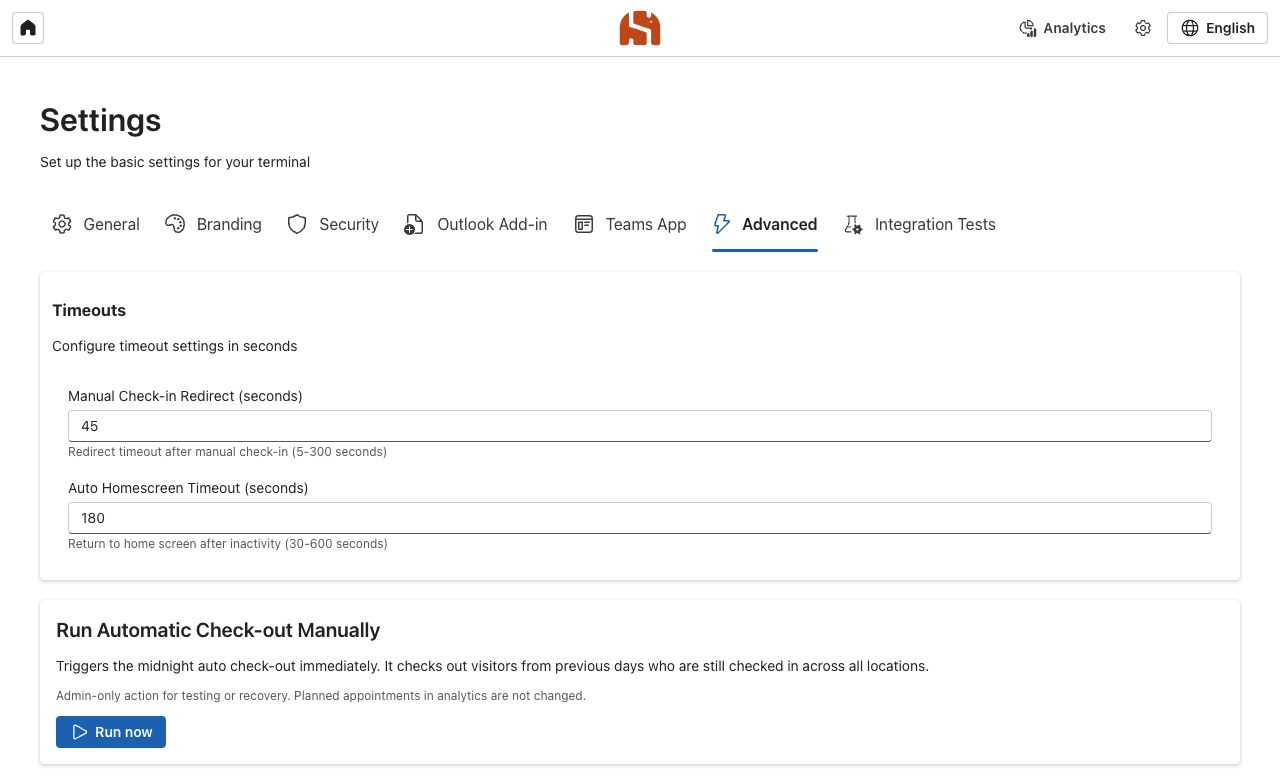Go to the home screen icon
1280x780 pixels.
click(28, 28)
